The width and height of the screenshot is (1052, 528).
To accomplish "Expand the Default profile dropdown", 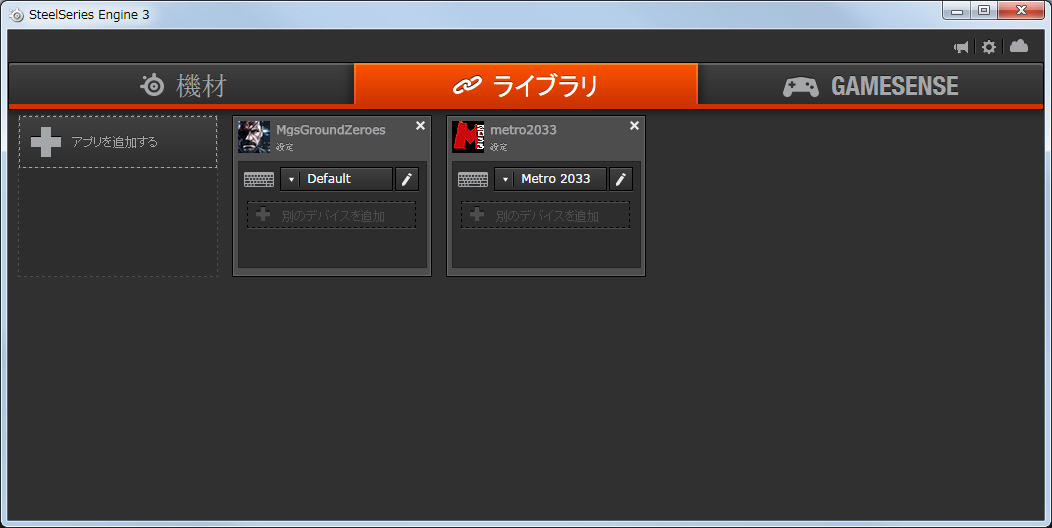I will [x=336, y=179].
